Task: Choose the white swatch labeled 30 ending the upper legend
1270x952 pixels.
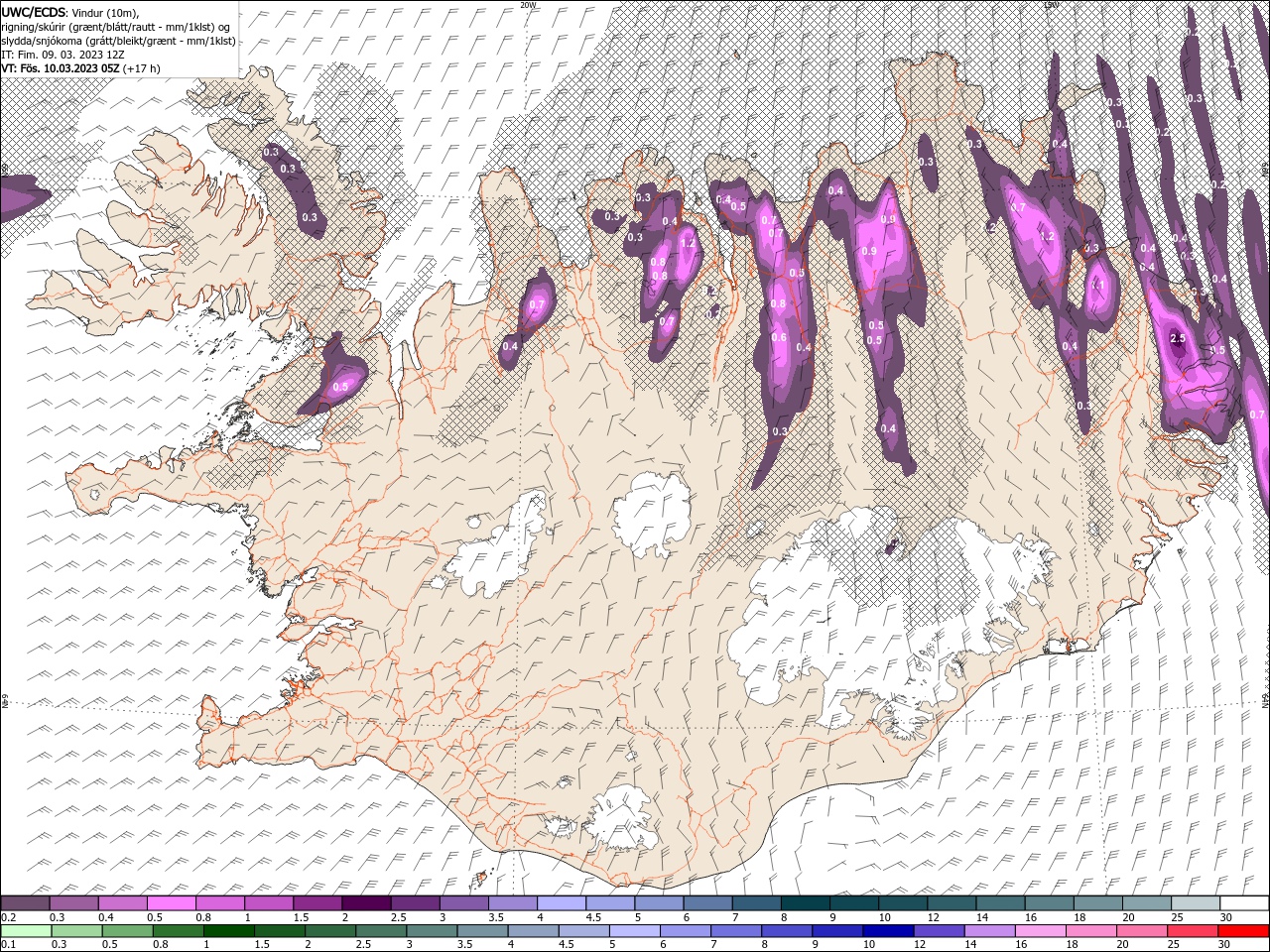Action: coord(1244,903)
